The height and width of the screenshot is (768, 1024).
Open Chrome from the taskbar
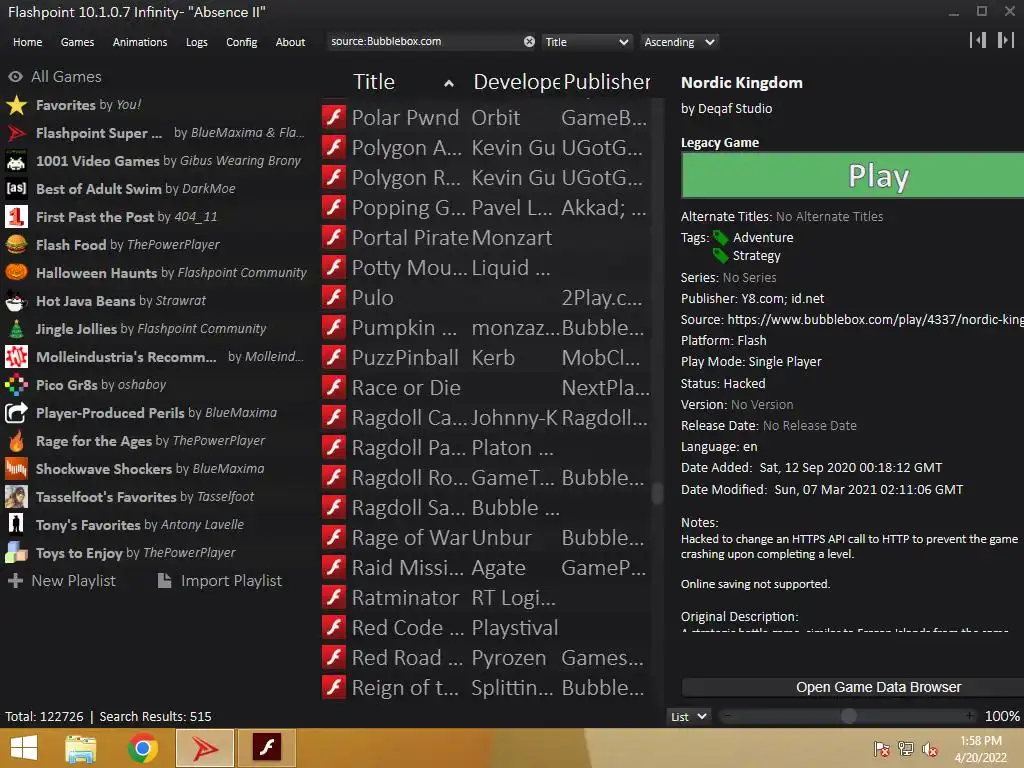coord(142,748)
